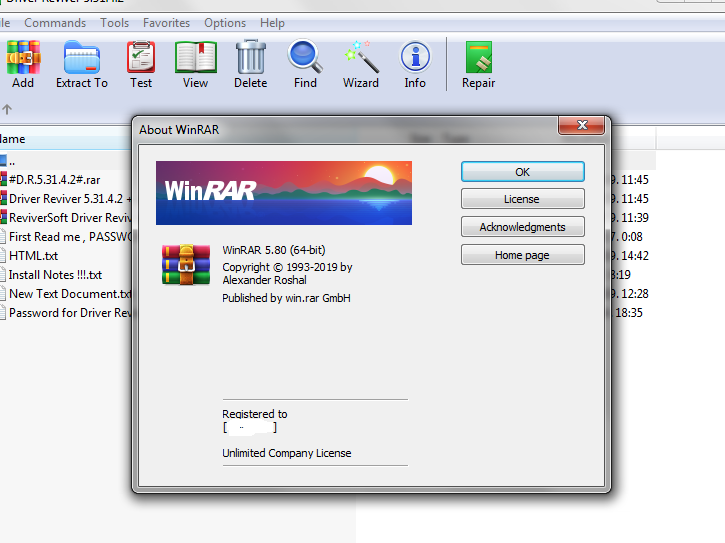725x543 pixels.
Task: Open the View file tool
Action: point(196,64)
